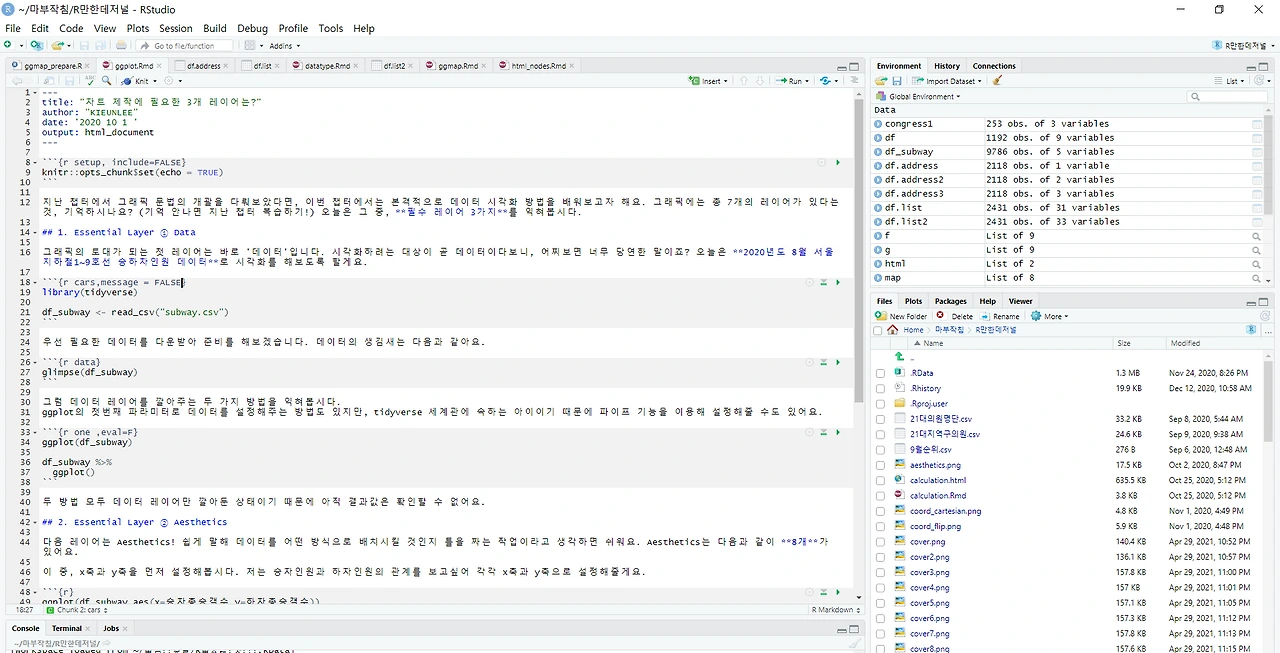
Task: Check the aesthetics.png checkbox
Action: [880, 465]
